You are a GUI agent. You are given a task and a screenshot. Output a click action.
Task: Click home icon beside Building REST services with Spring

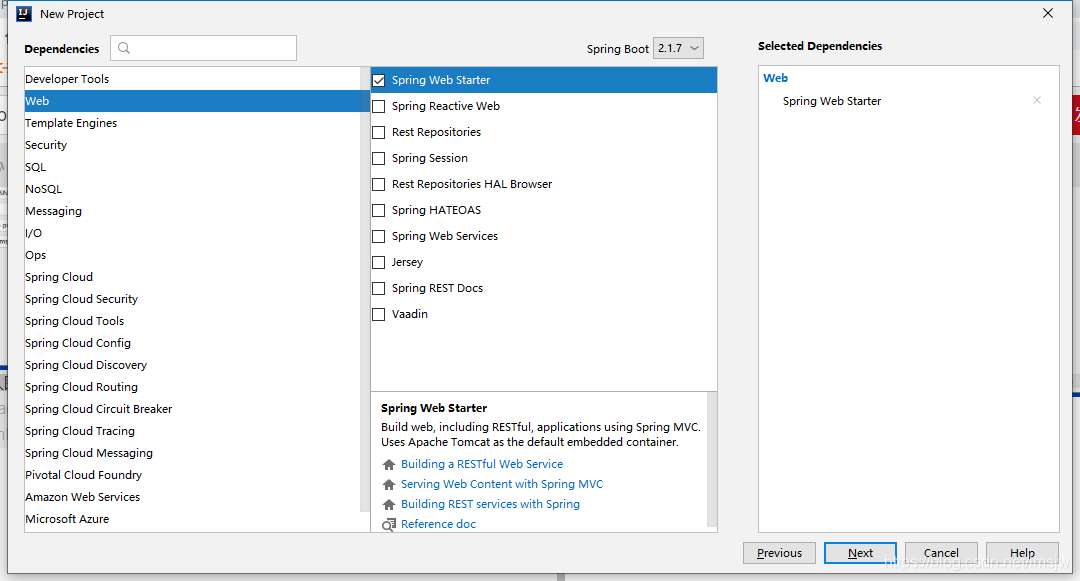389,505
